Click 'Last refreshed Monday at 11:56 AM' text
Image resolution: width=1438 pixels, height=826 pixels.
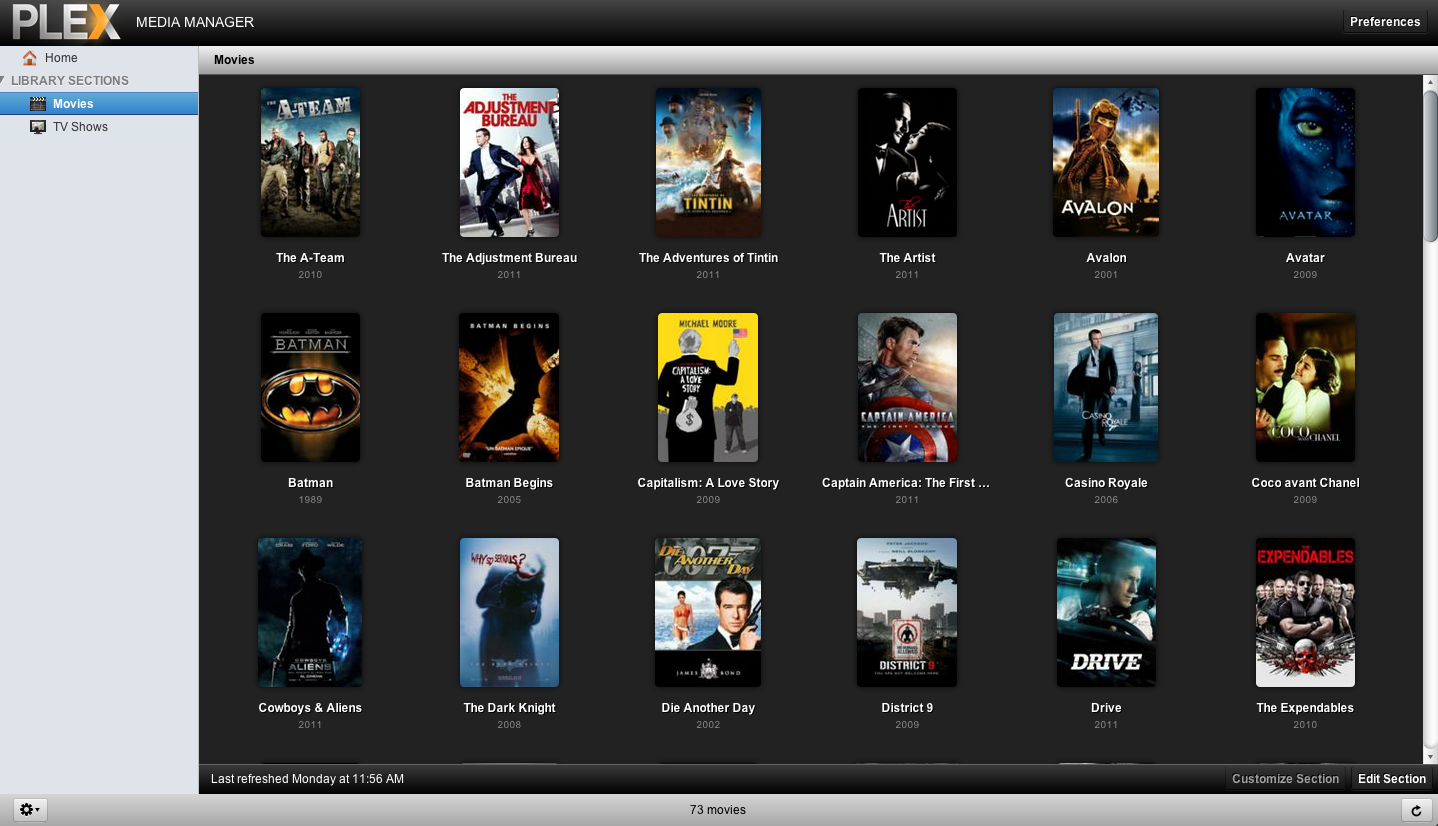coord(308,779)
